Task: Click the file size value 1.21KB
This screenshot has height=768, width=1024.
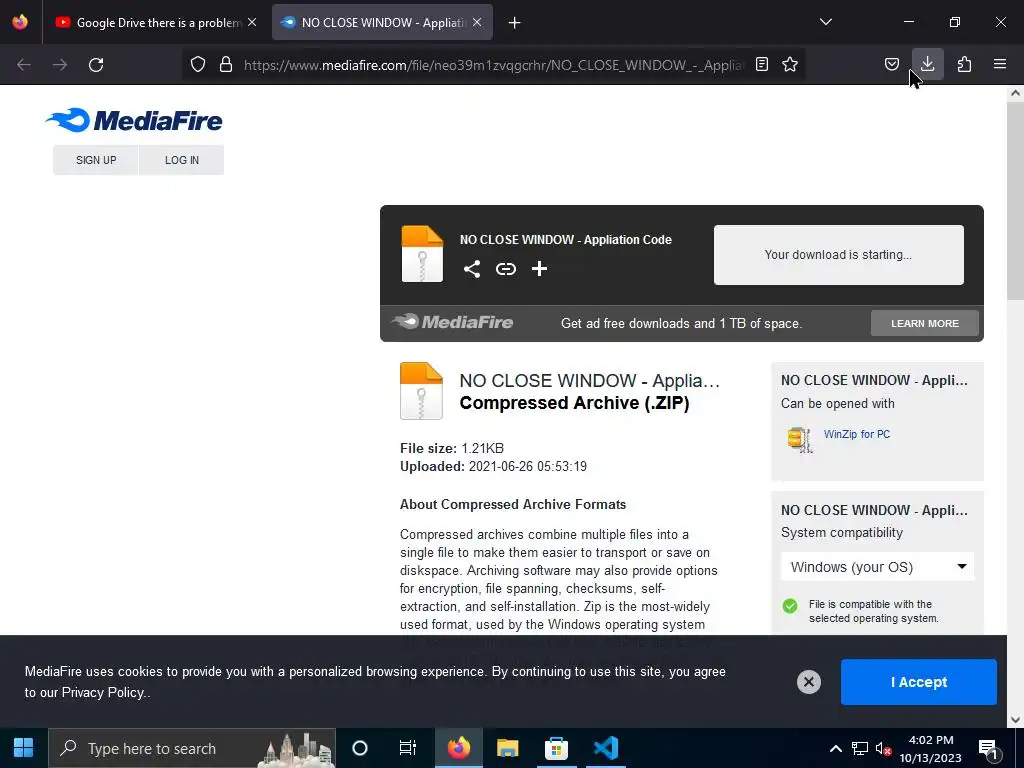Action: tap(483, 448)
